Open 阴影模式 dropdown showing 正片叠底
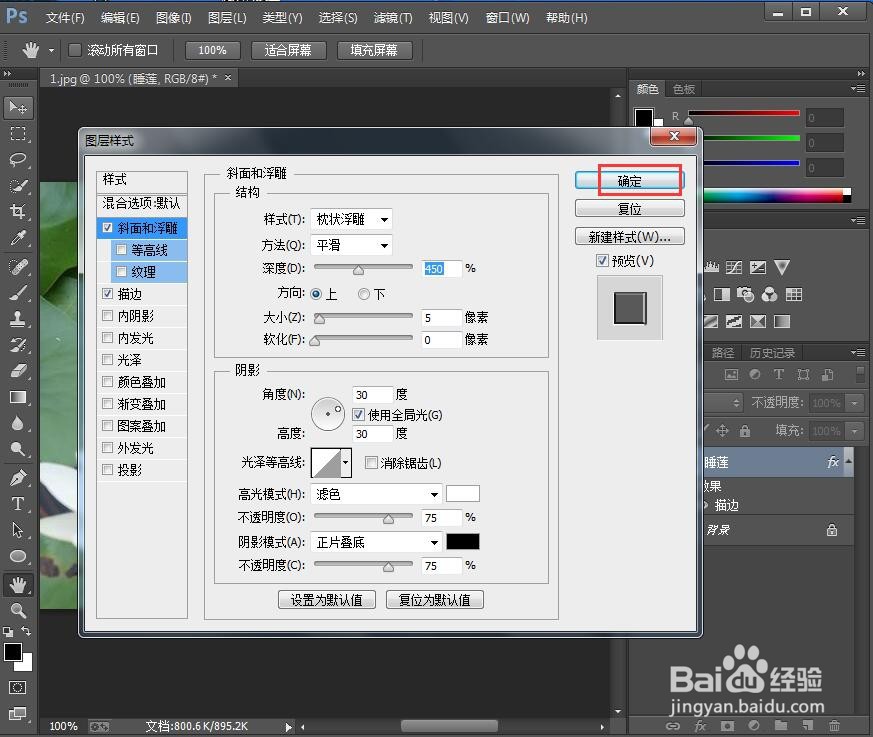873x737 pixels. point(376,542)
